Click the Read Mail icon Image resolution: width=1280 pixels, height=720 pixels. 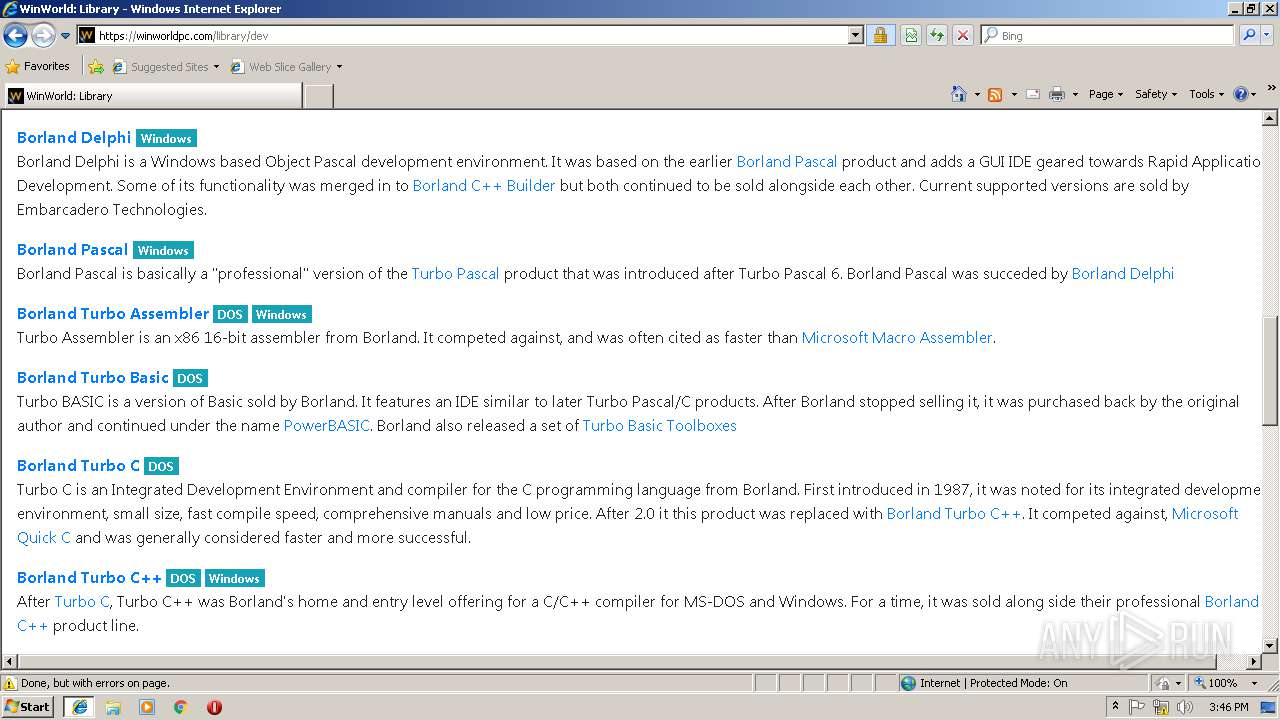(1033, 94)
